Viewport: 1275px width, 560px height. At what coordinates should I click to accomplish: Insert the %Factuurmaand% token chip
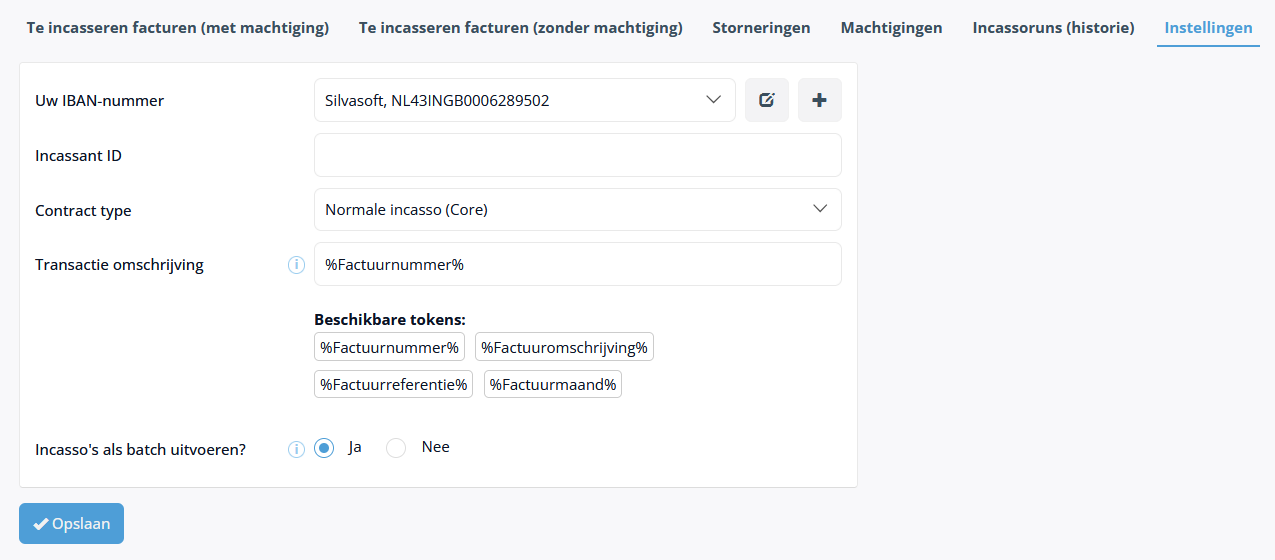click(553, 384)
